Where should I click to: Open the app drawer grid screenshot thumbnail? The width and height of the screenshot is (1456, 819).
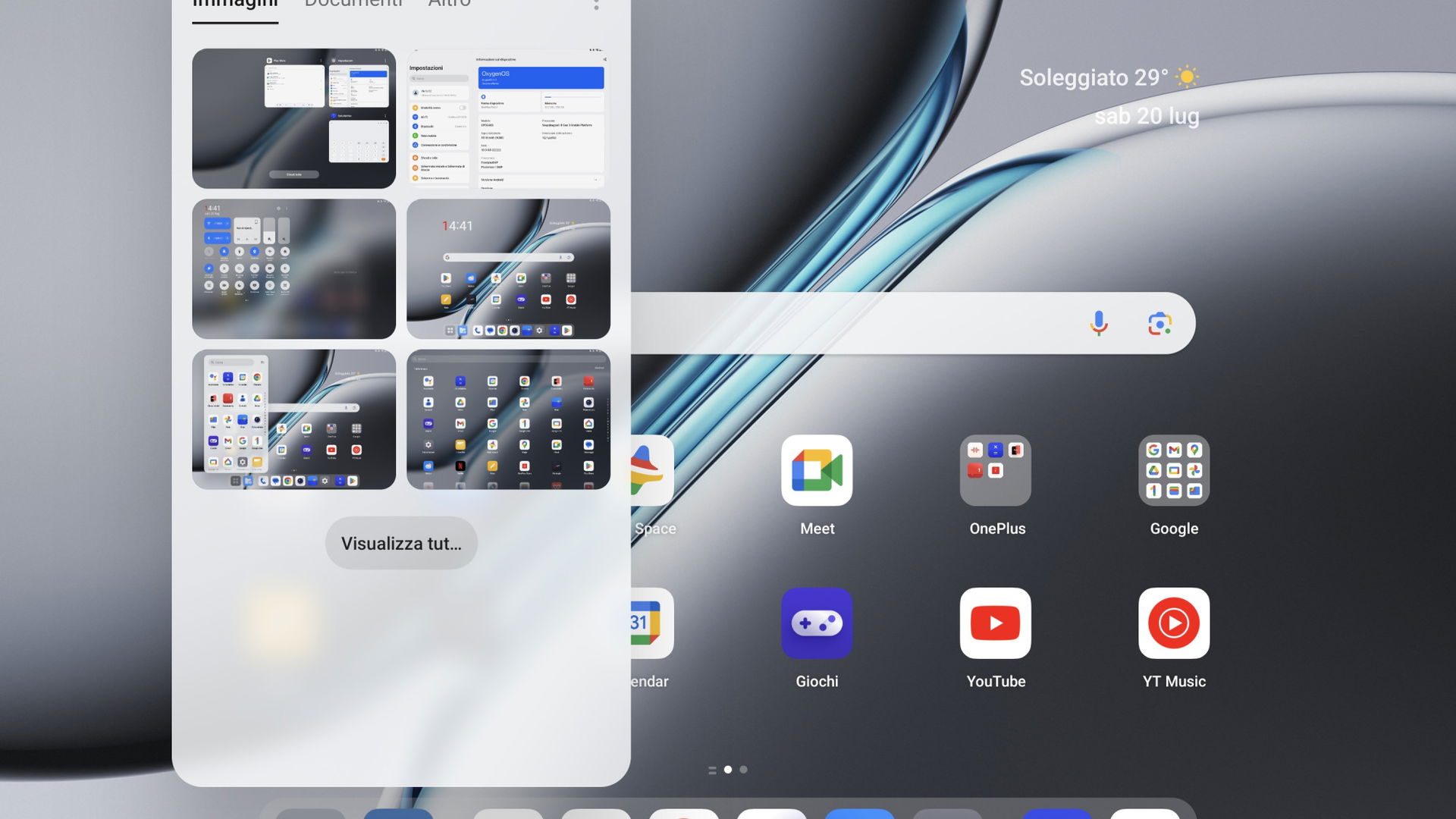coord(508,419)
